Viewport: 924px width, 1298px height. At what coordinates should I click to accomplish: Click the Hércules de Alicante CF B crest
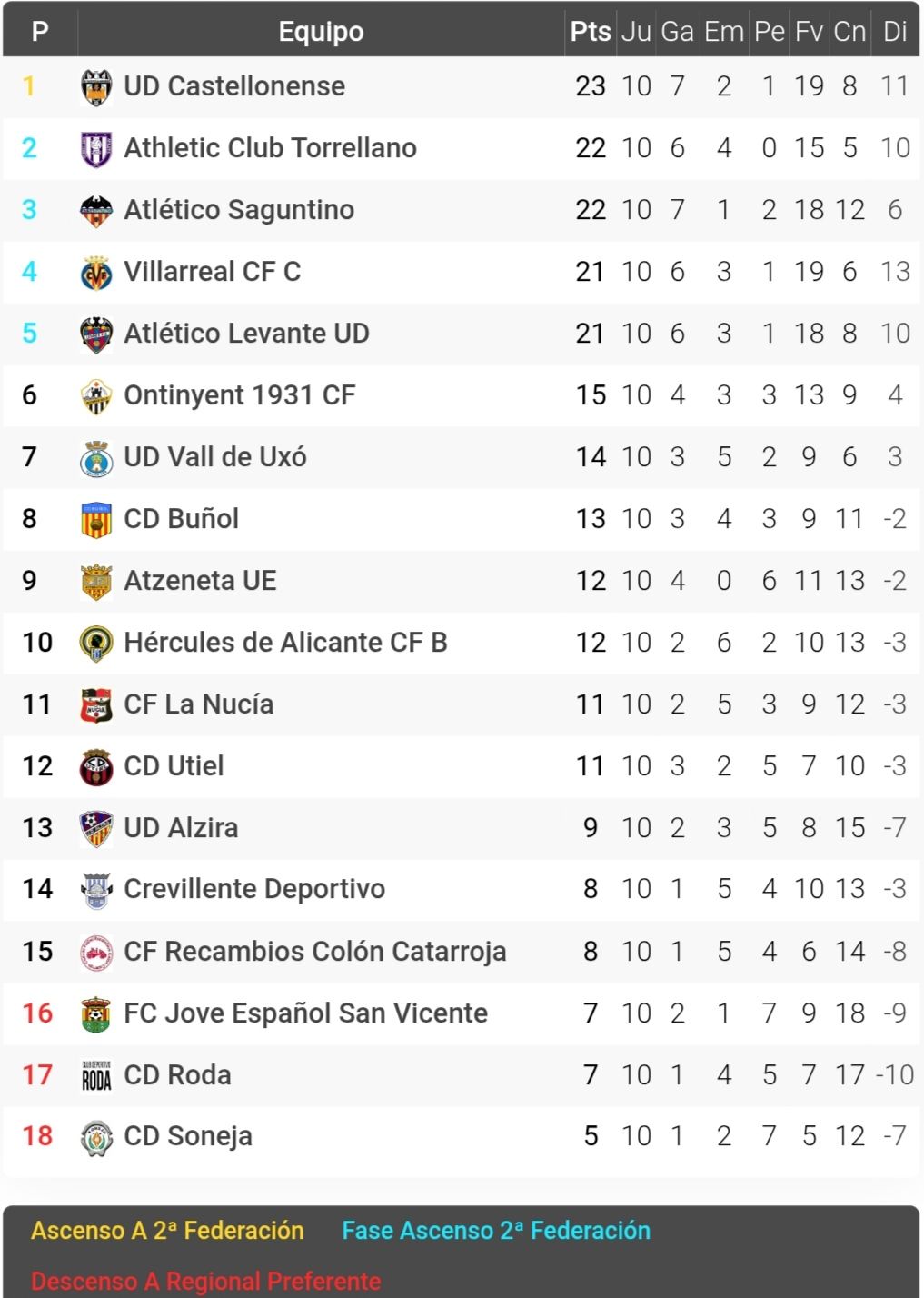pos(96,644)
